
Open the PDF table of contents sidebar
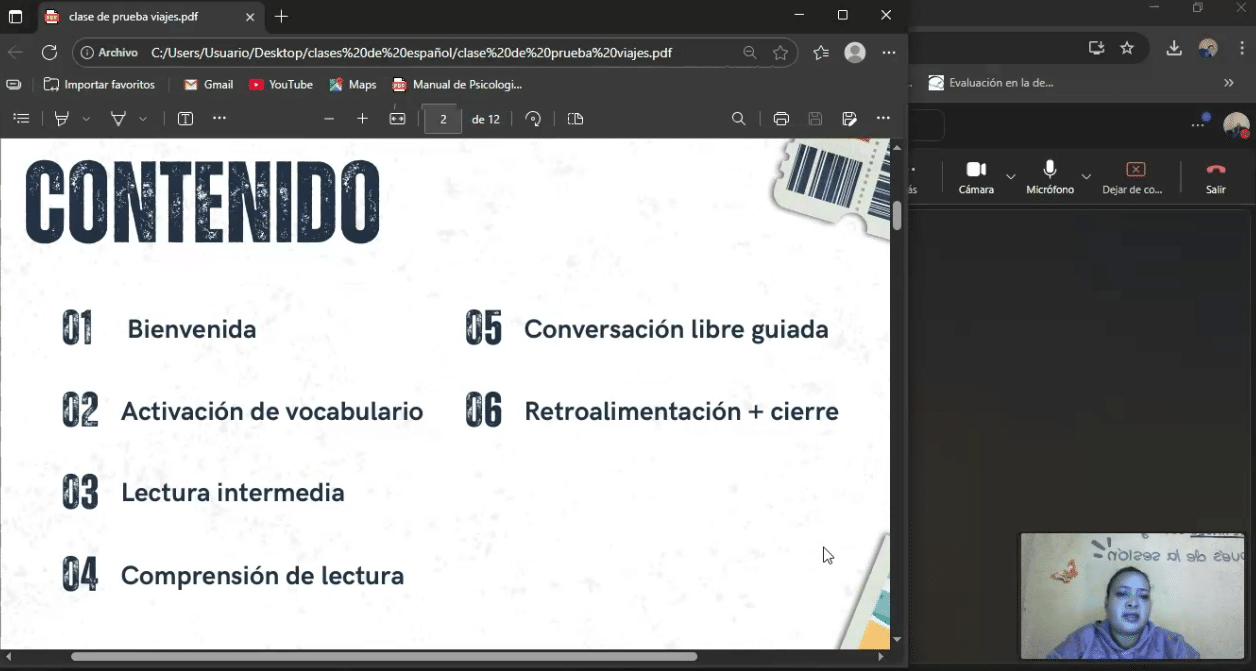pyautogui.click(x=21, y=119)
